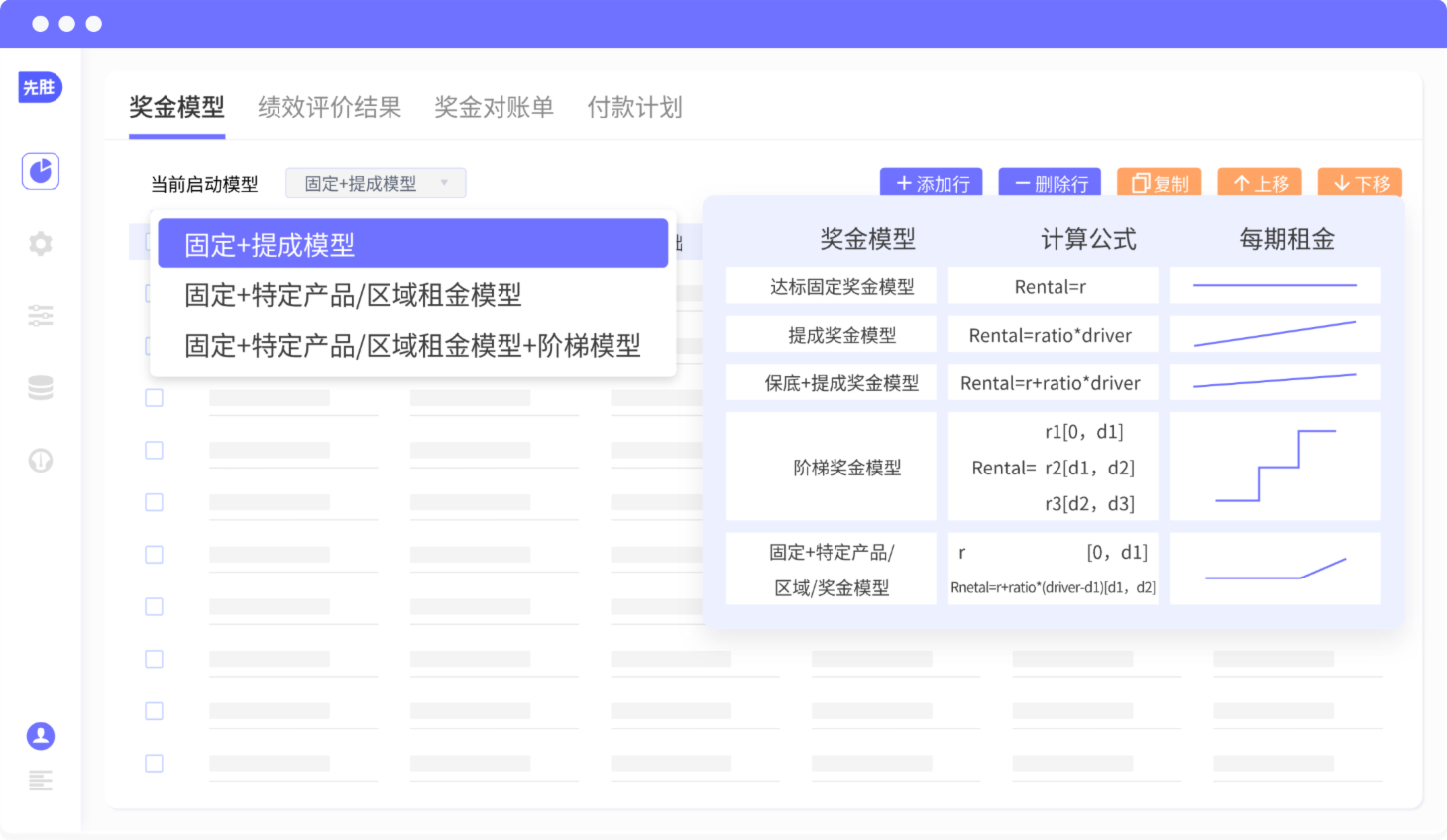
Task: Choose 固定+特定产品/区域租金模型+阶梯模型 option
Action: click(412, 346)
